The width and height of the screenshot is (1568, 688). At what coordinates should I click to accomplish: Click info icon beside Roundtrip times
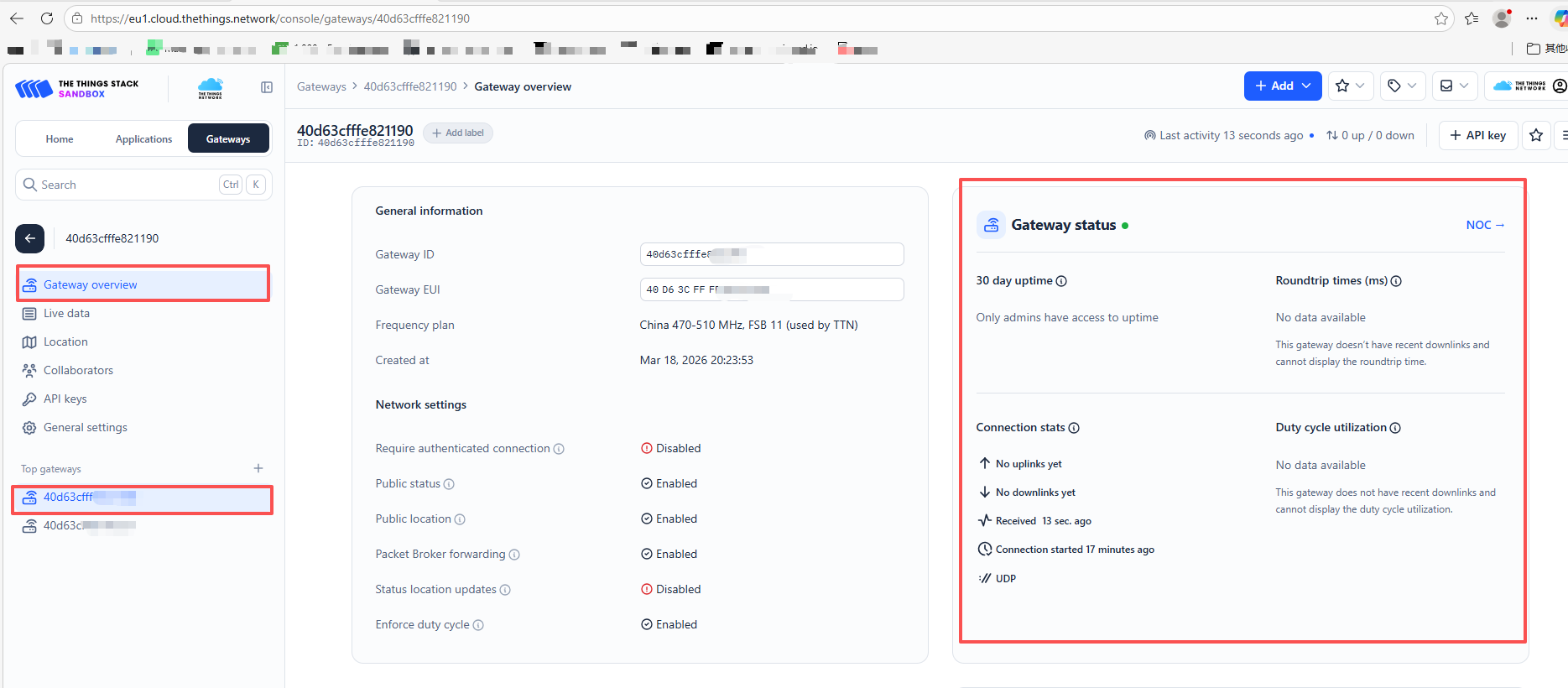pos(1396,281)
